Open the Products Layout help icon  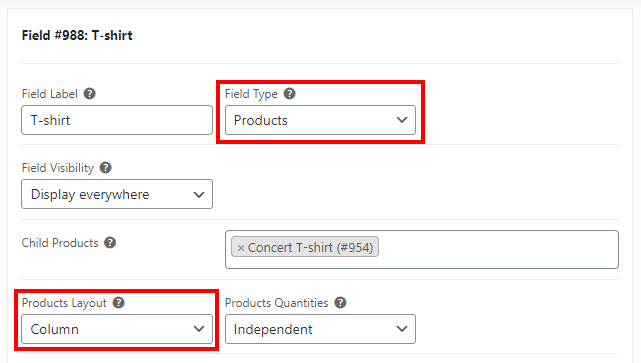[119, 302]
